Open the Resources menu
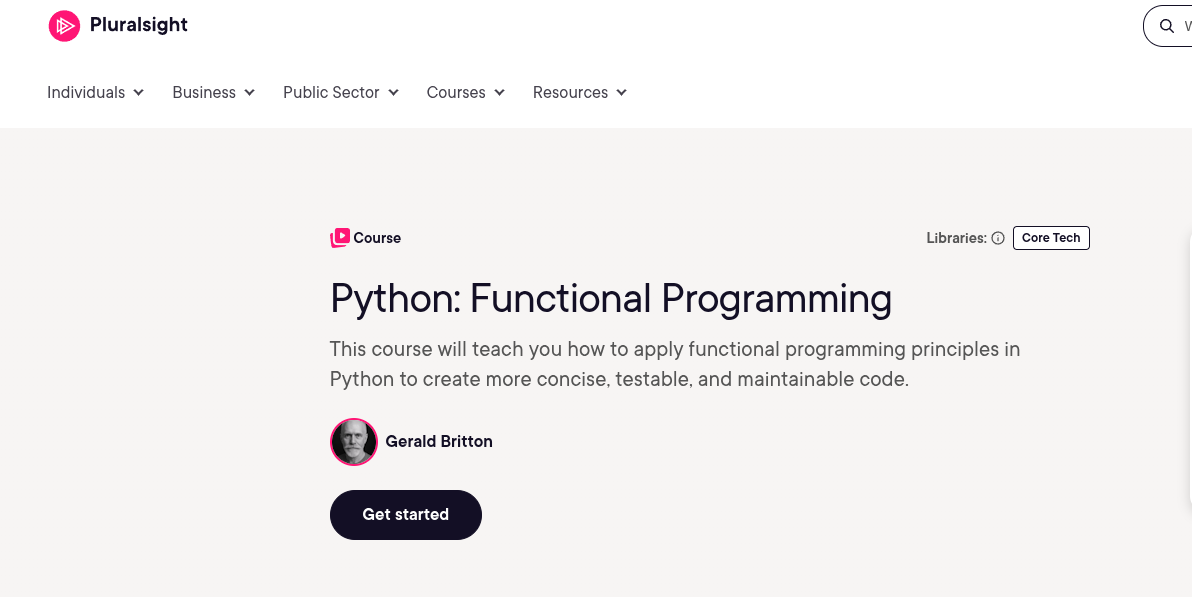The height and width of the screenshot is (597, 1192). 580,92
